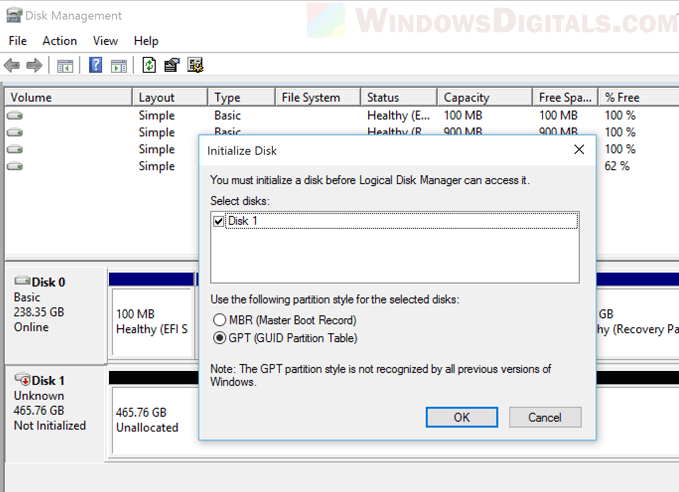Open the Action menu
The image size is (679, 492).
[x=60, y=41]
